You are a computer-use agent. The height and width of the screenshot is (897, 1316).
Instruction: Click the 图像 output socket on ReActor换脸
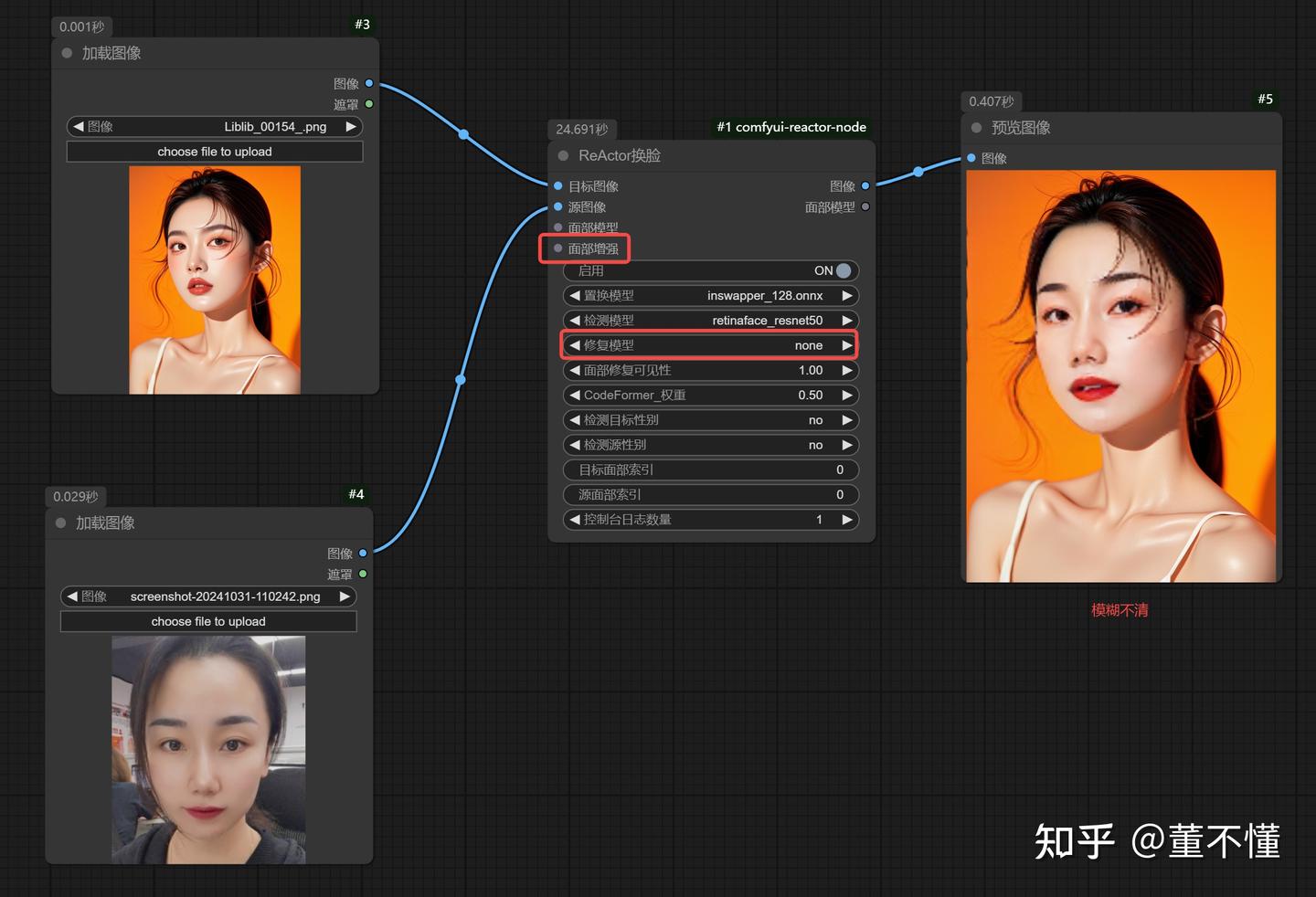point(865,185)
